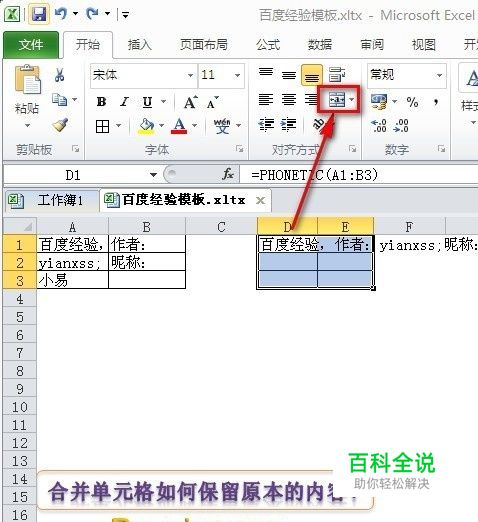Click the wén phonetic guide icon
The width and height of the screenshot is (478, 522).
point(222,126)
